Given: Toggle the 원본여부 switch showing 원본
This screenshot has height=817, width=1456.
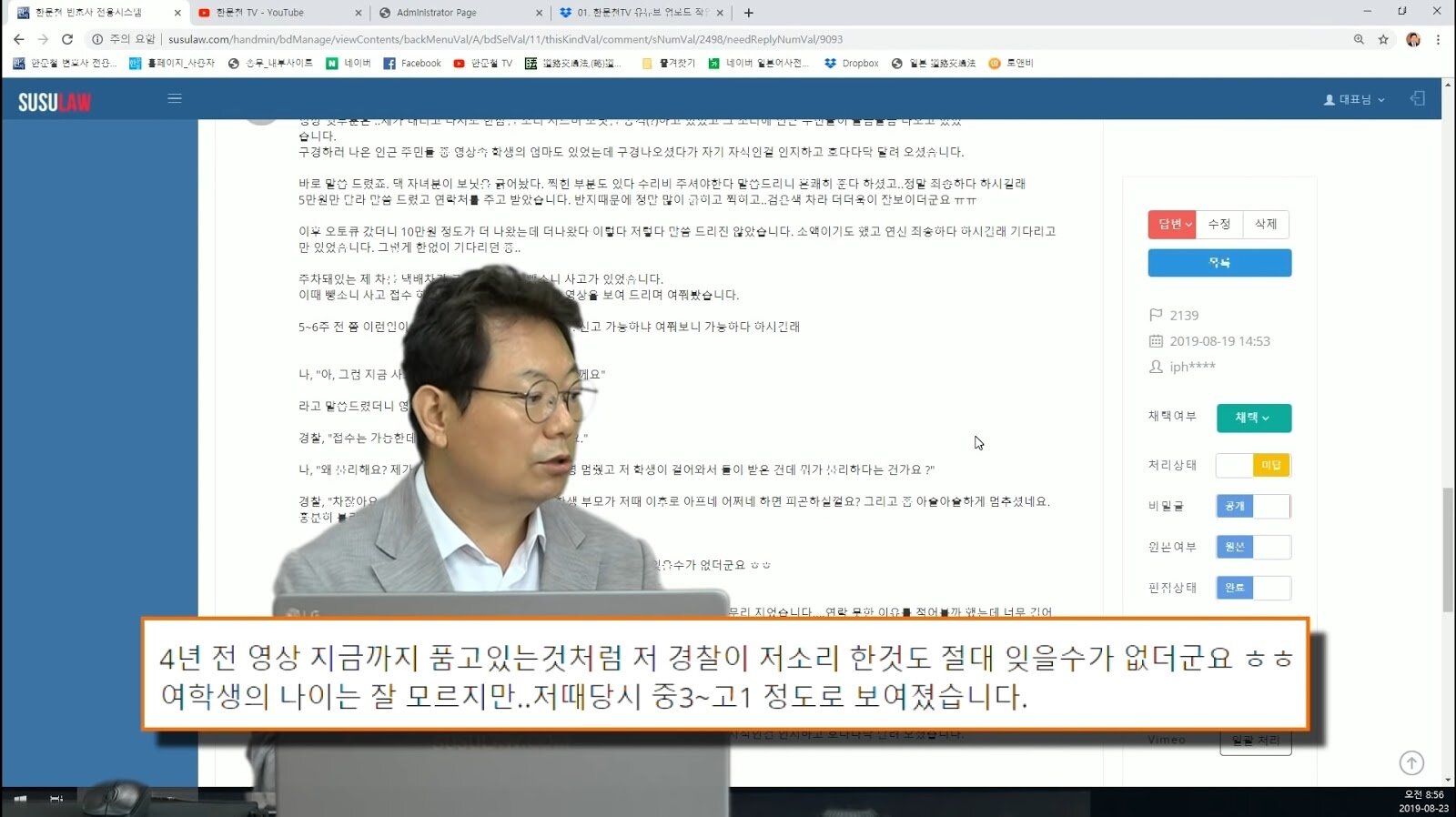Looking at the screenshot, I should [1253, 547].
